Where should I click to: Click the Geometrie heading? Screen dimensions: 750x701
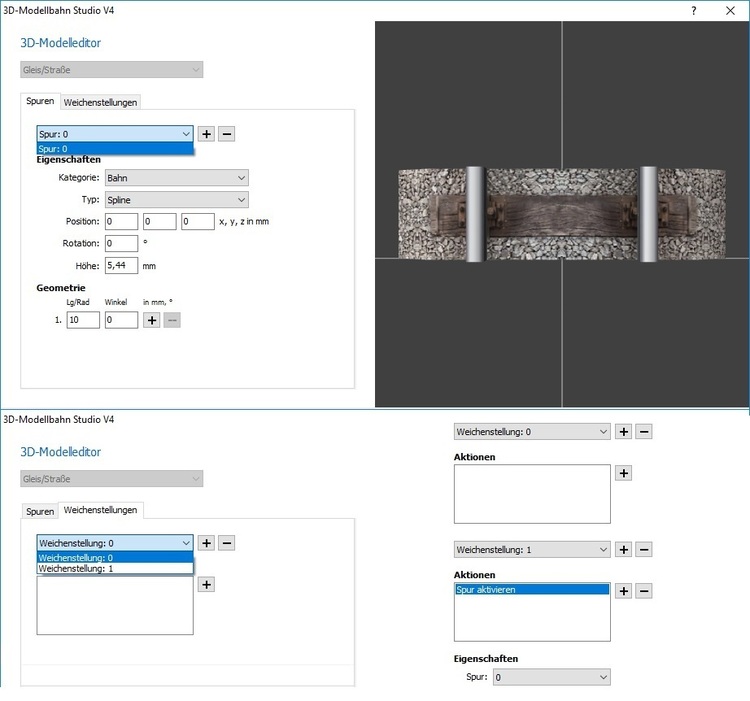coord(61,288)
